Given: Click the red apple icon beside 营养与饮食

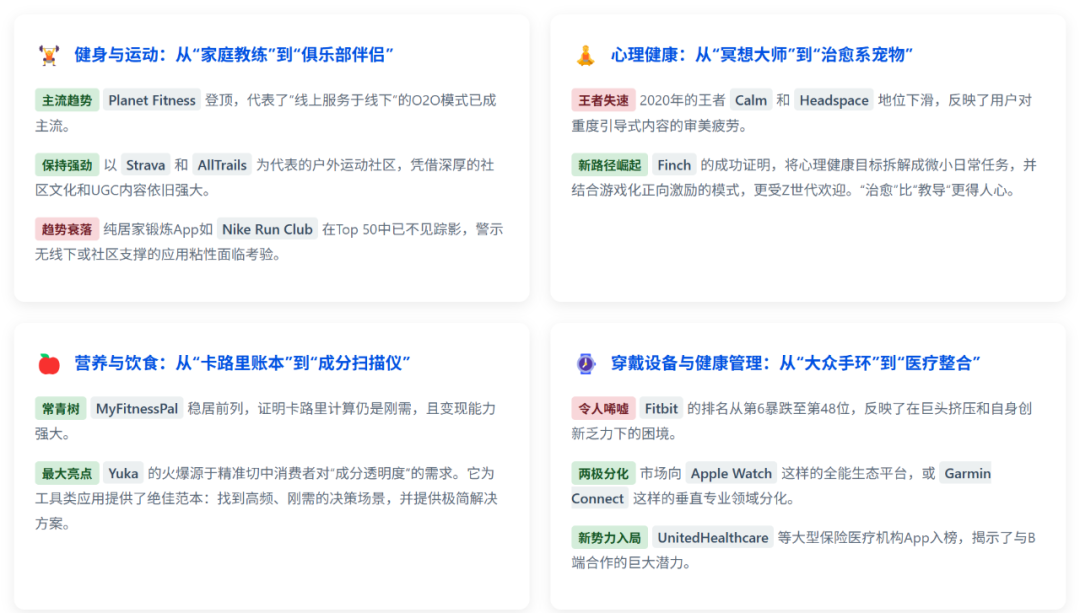Looking at the screenshot, I should 48,363.
